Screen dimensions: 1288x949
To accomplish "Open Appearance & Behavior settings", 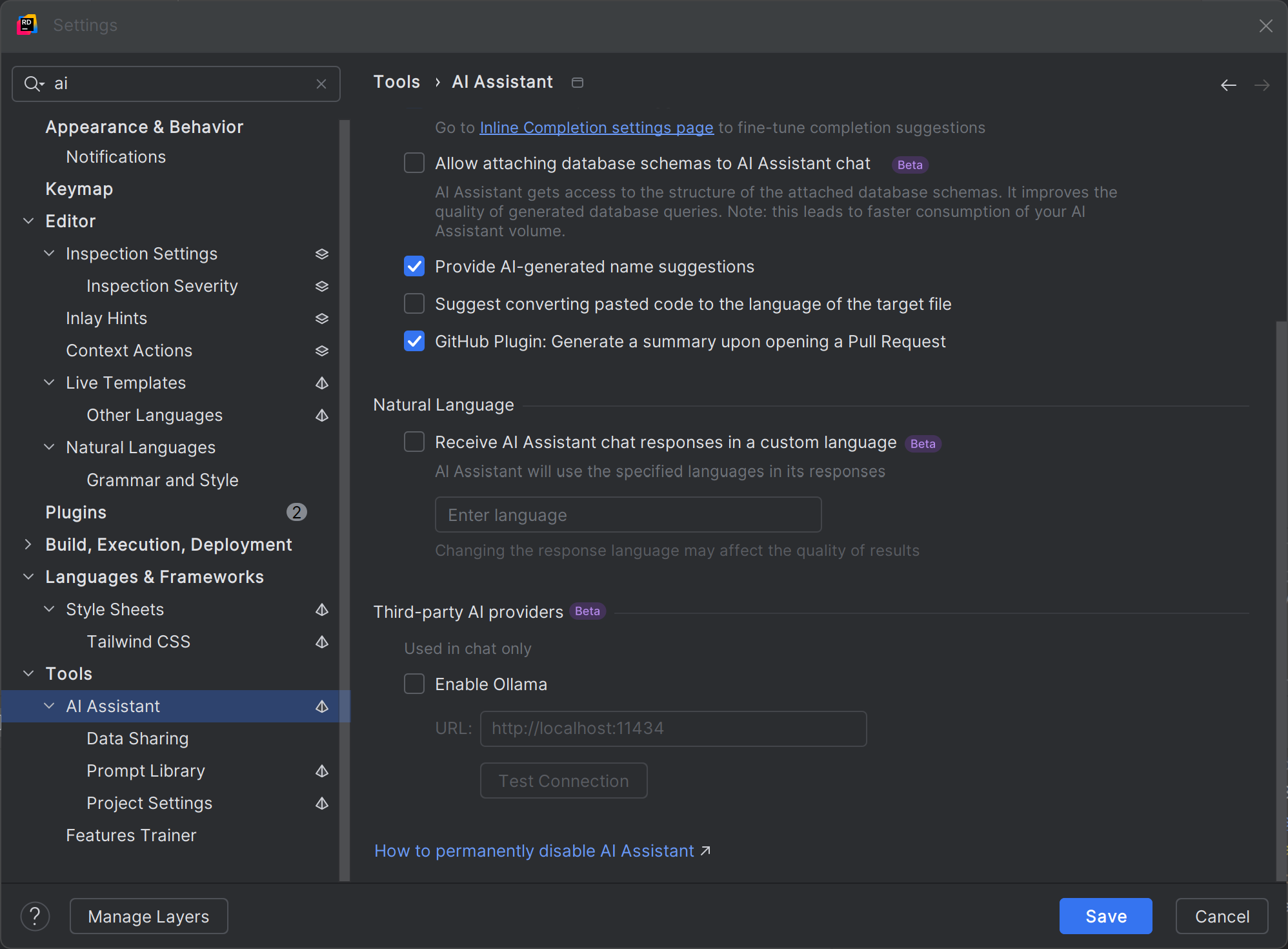I will 145,127.
